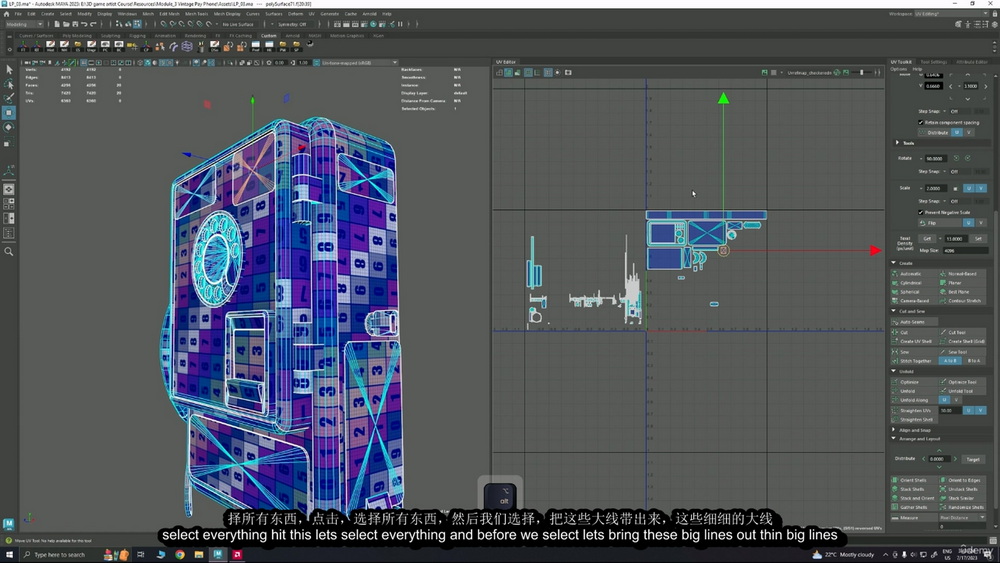Viewport: 1000px width, 563px height.
Task: Click the Planar projection icon under Create
Action: tap(943, 282)
